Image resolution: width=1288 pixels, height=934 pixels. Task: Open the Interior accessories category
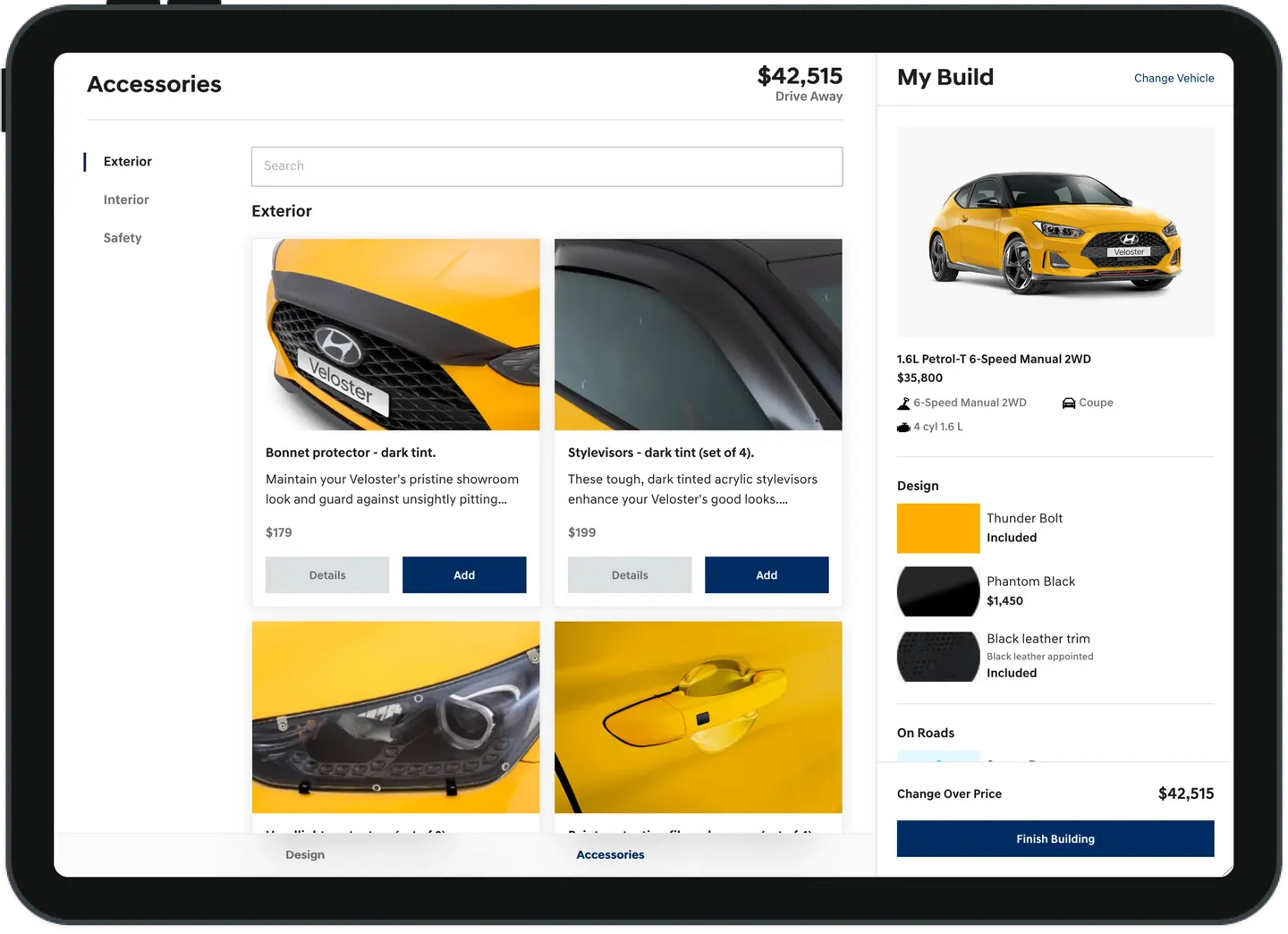126,200
